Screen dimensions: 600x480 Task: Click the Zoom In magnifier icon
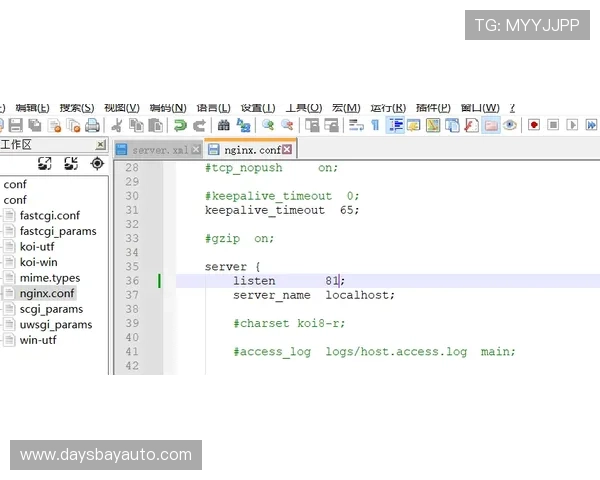pyautogui.click(x=268, y=125)
